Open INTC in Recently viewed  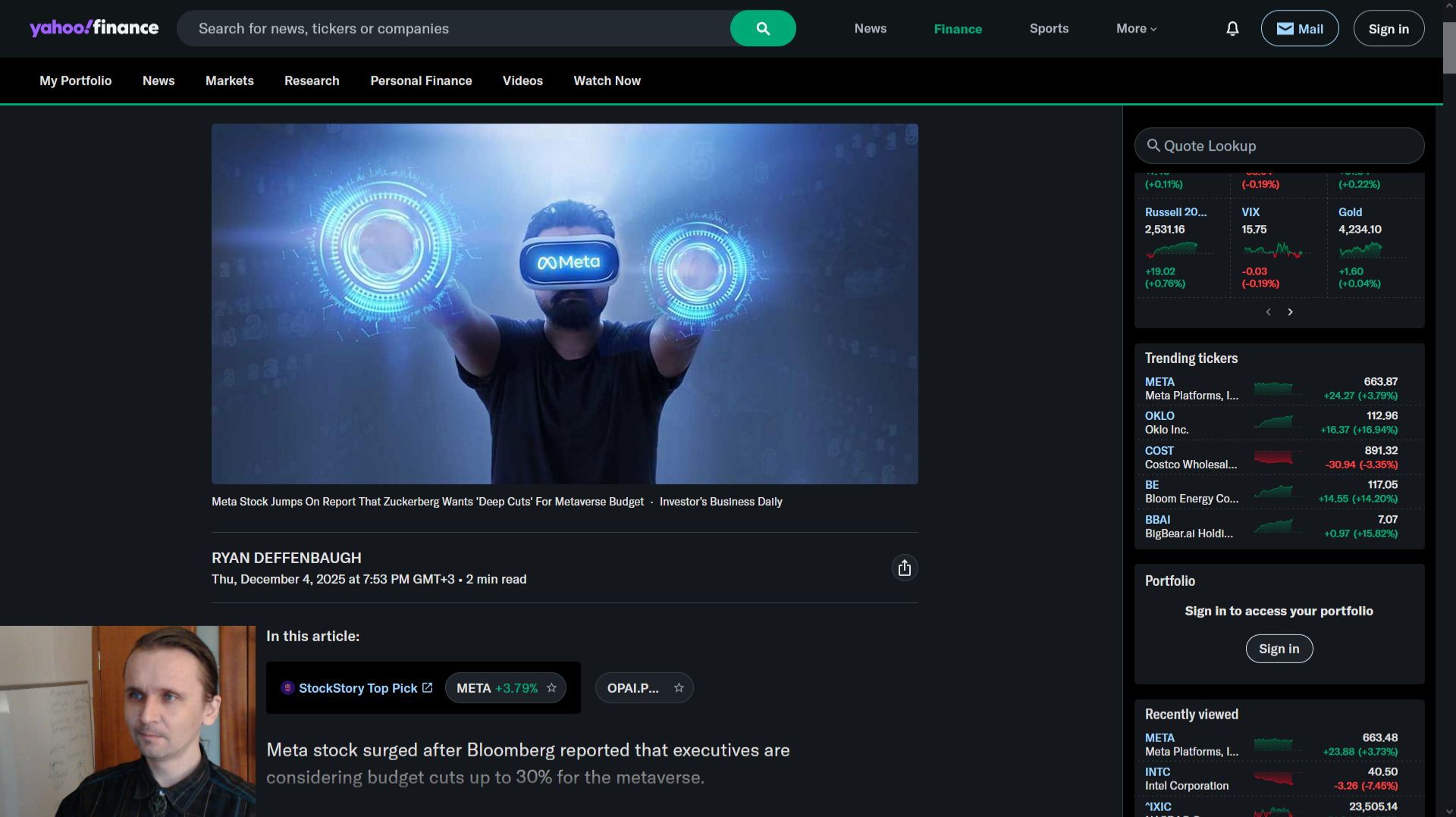coord(1157,772)
